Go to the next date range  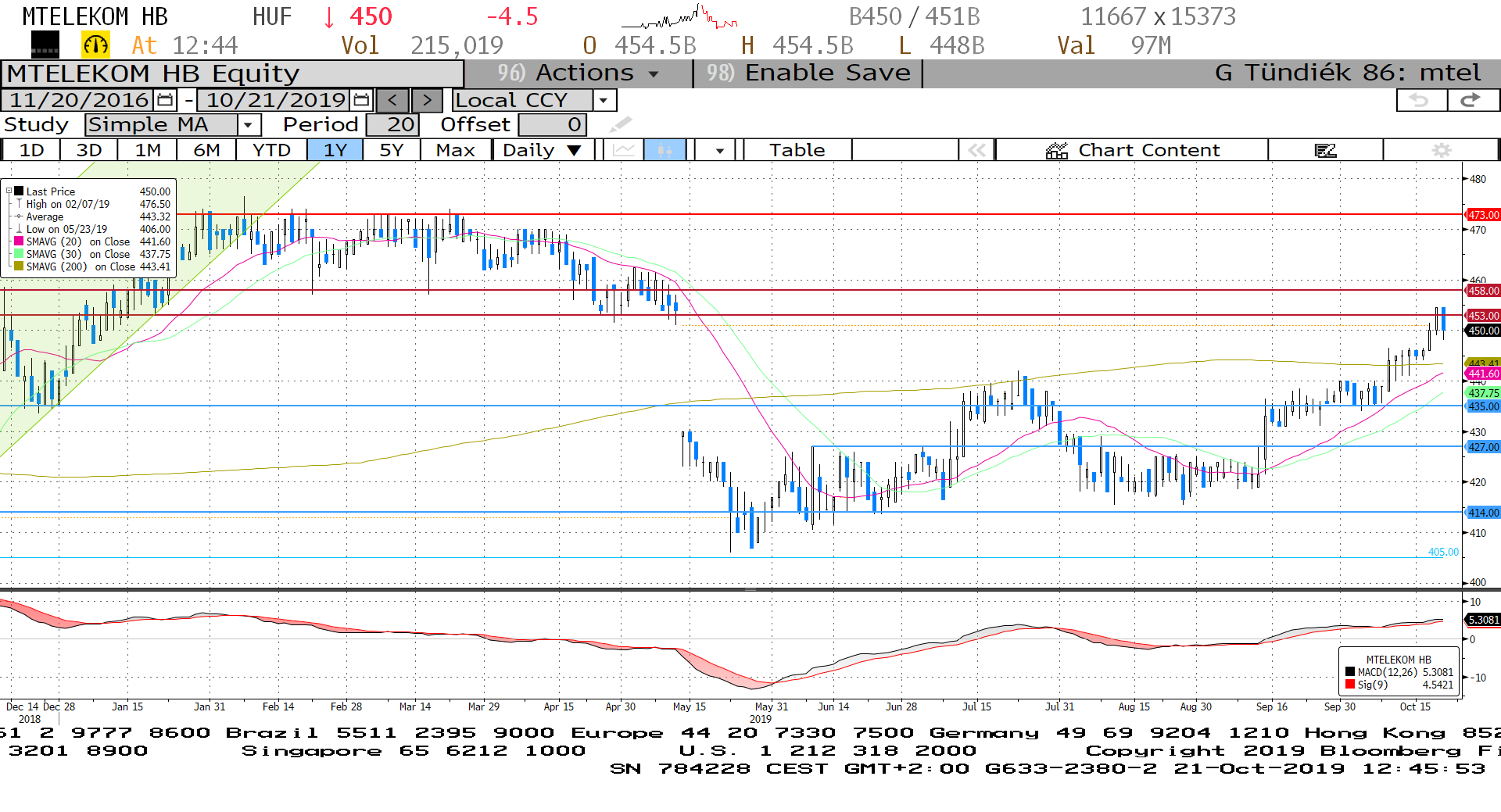[427, 100]
